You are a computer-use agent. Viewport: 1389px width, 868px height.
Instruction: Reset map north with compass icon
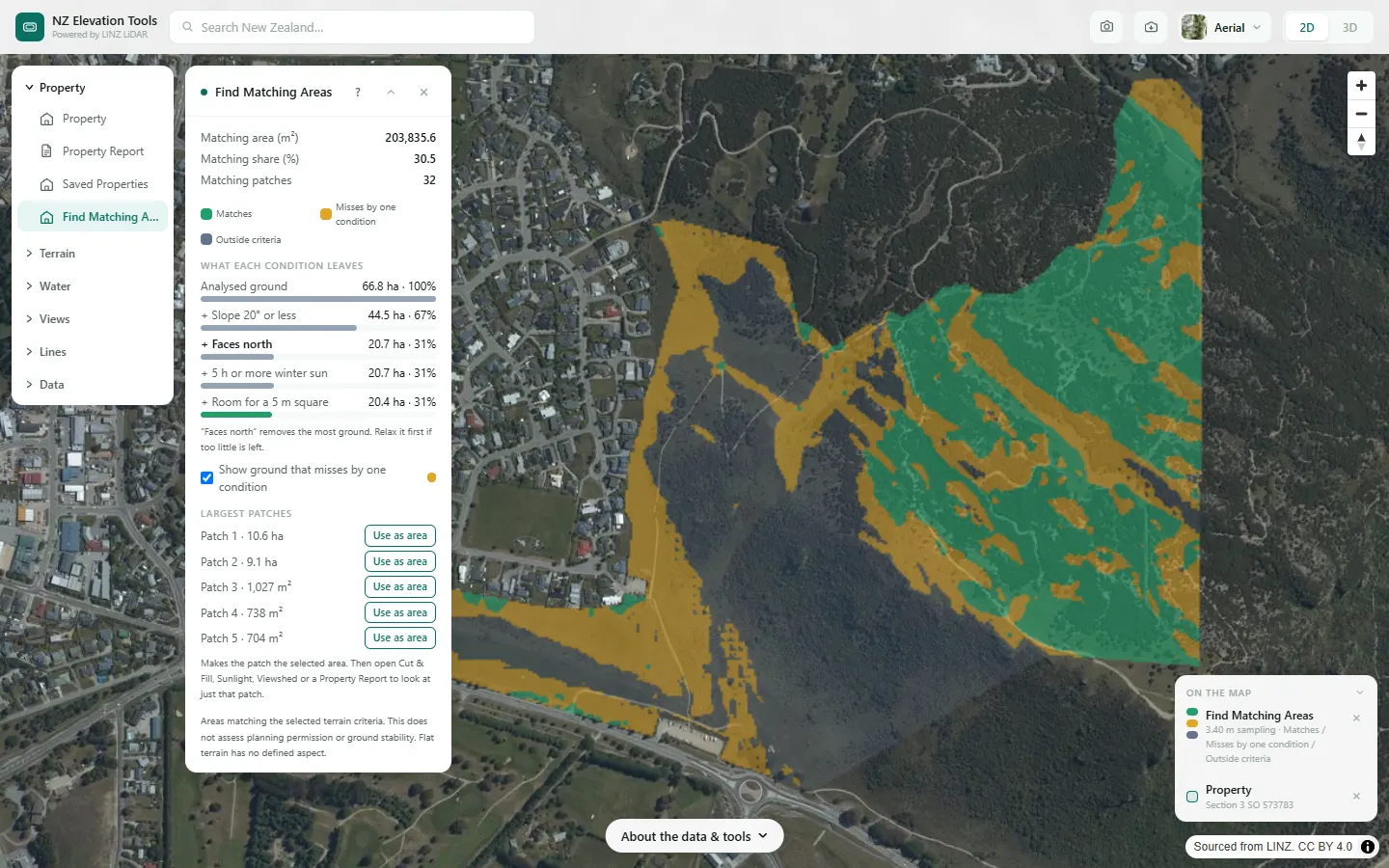click(1361, 141)
